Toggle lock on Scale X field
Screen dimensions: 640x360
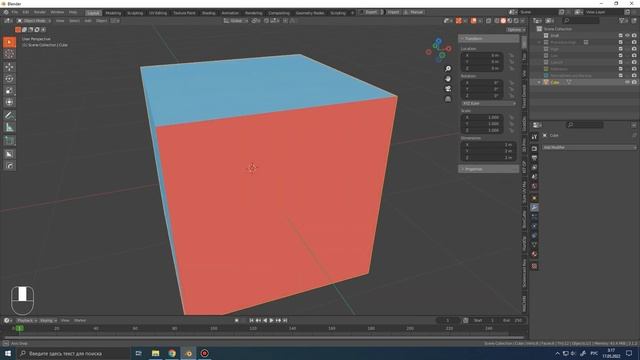click(511, 118)
